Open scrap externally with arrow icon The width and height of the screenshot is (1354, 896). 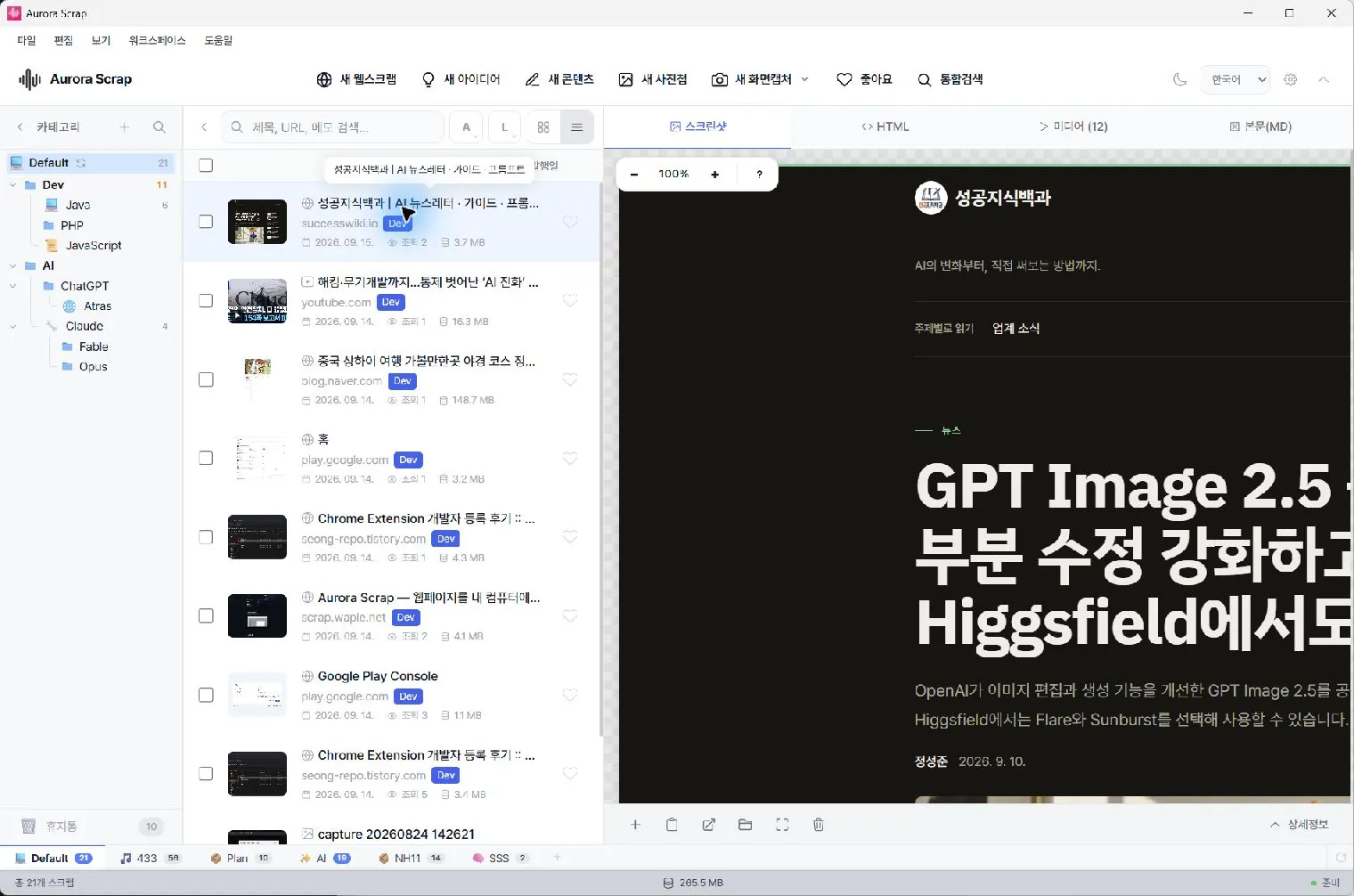[x=708, y=825]
